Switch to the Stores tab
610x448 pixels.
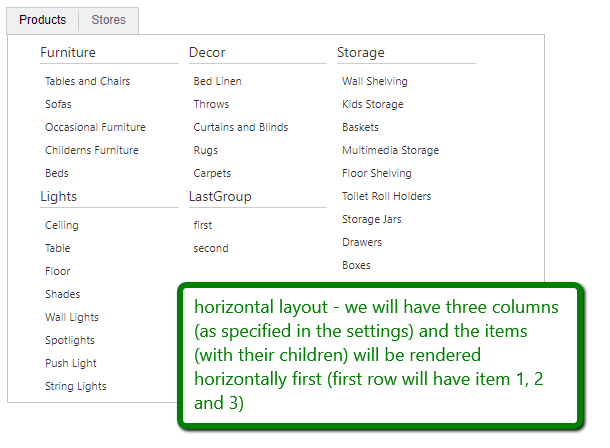coord(108,20)
